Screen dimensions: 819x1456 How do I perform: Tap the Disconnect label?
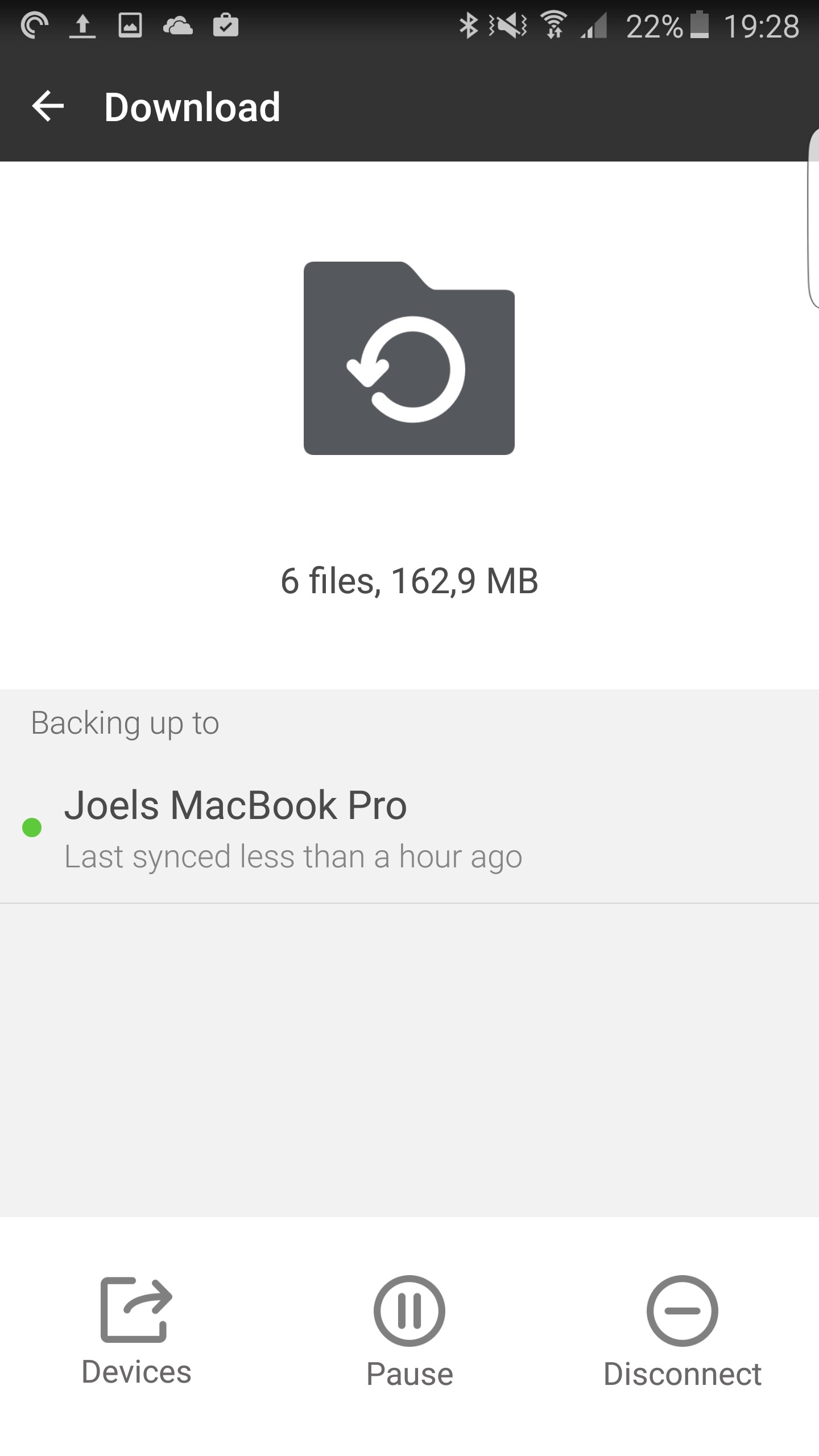tap(682, 1375)
